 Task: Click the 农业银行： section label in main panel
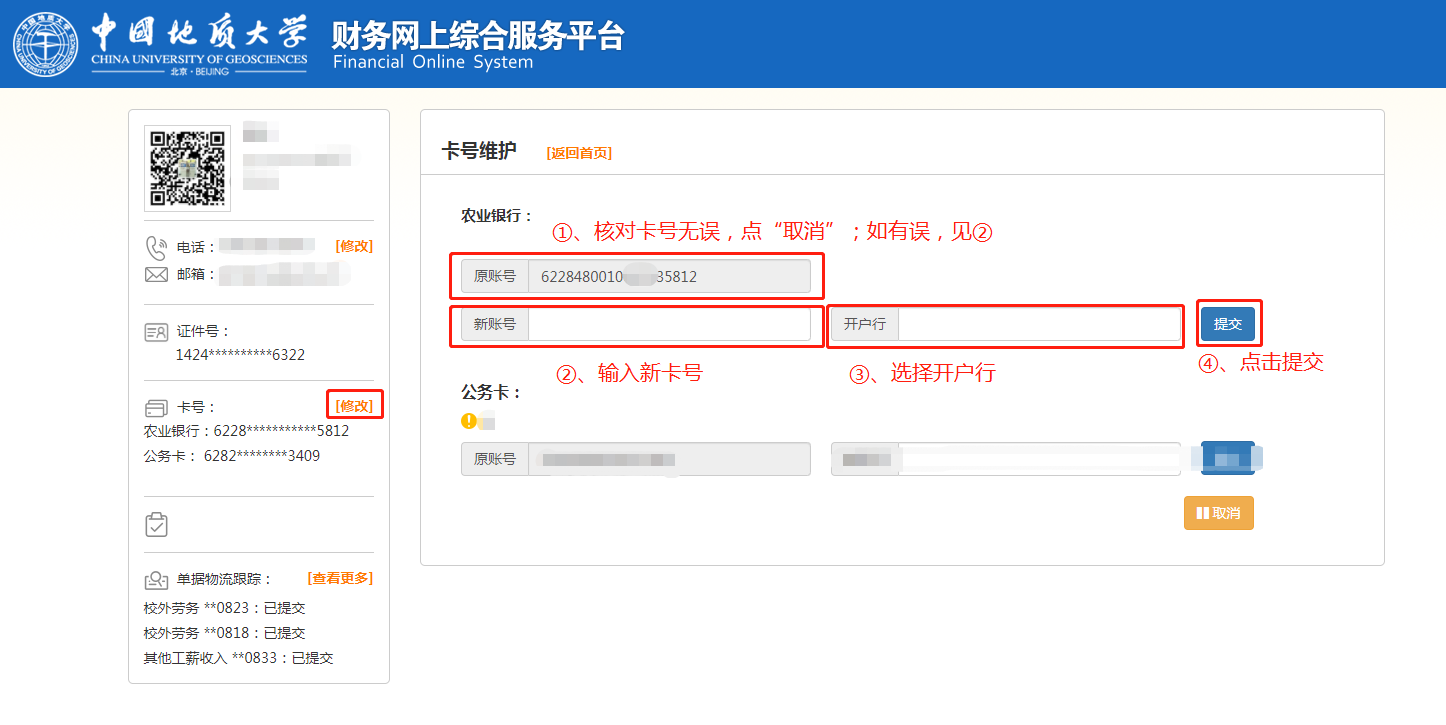[x=497, y=215]
